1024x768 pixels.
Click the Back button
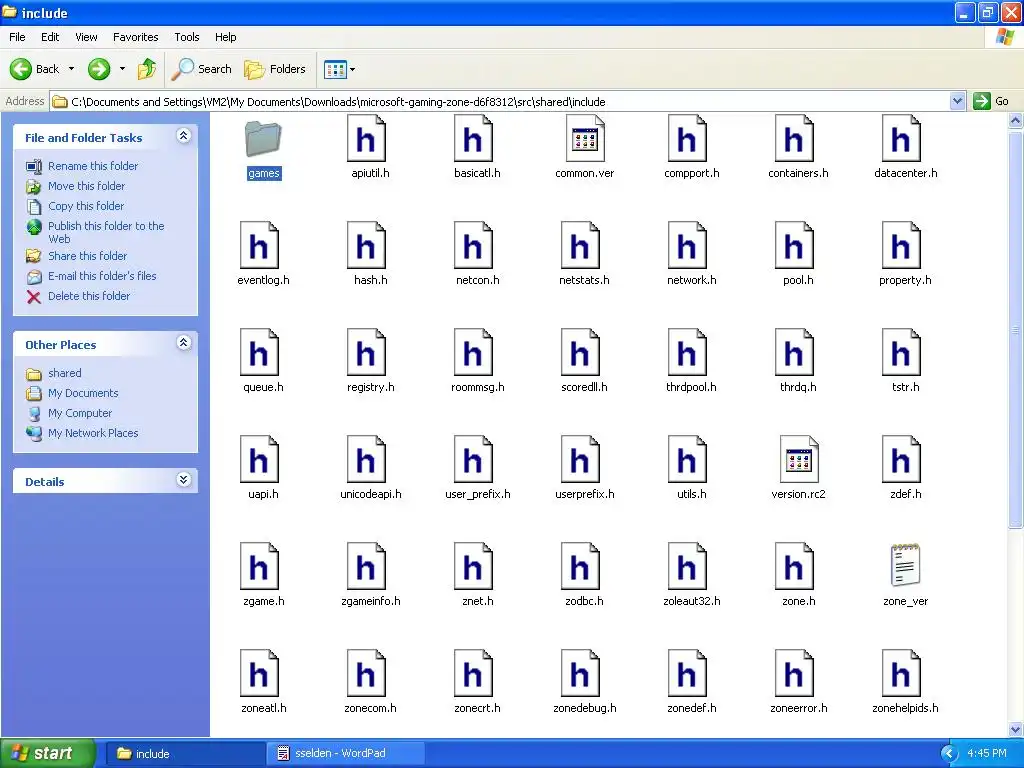35,69
